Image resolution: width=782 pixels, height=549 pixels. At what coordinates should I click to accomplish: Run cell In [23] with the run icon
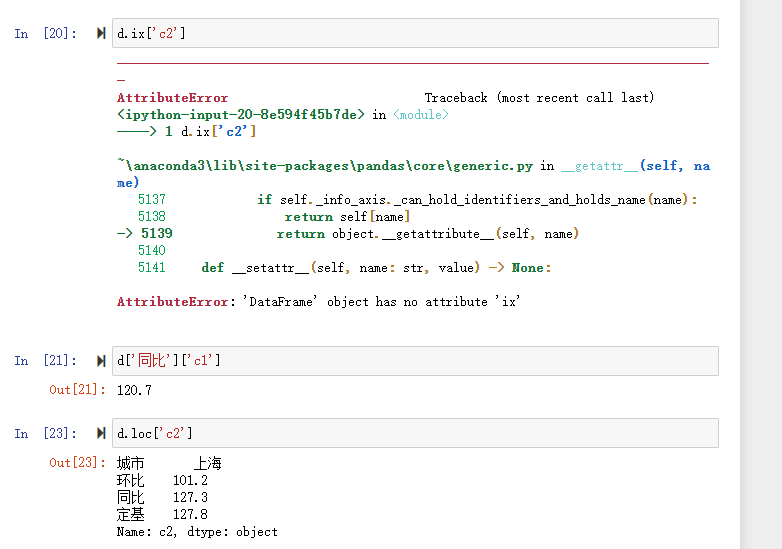click(101, 433)
